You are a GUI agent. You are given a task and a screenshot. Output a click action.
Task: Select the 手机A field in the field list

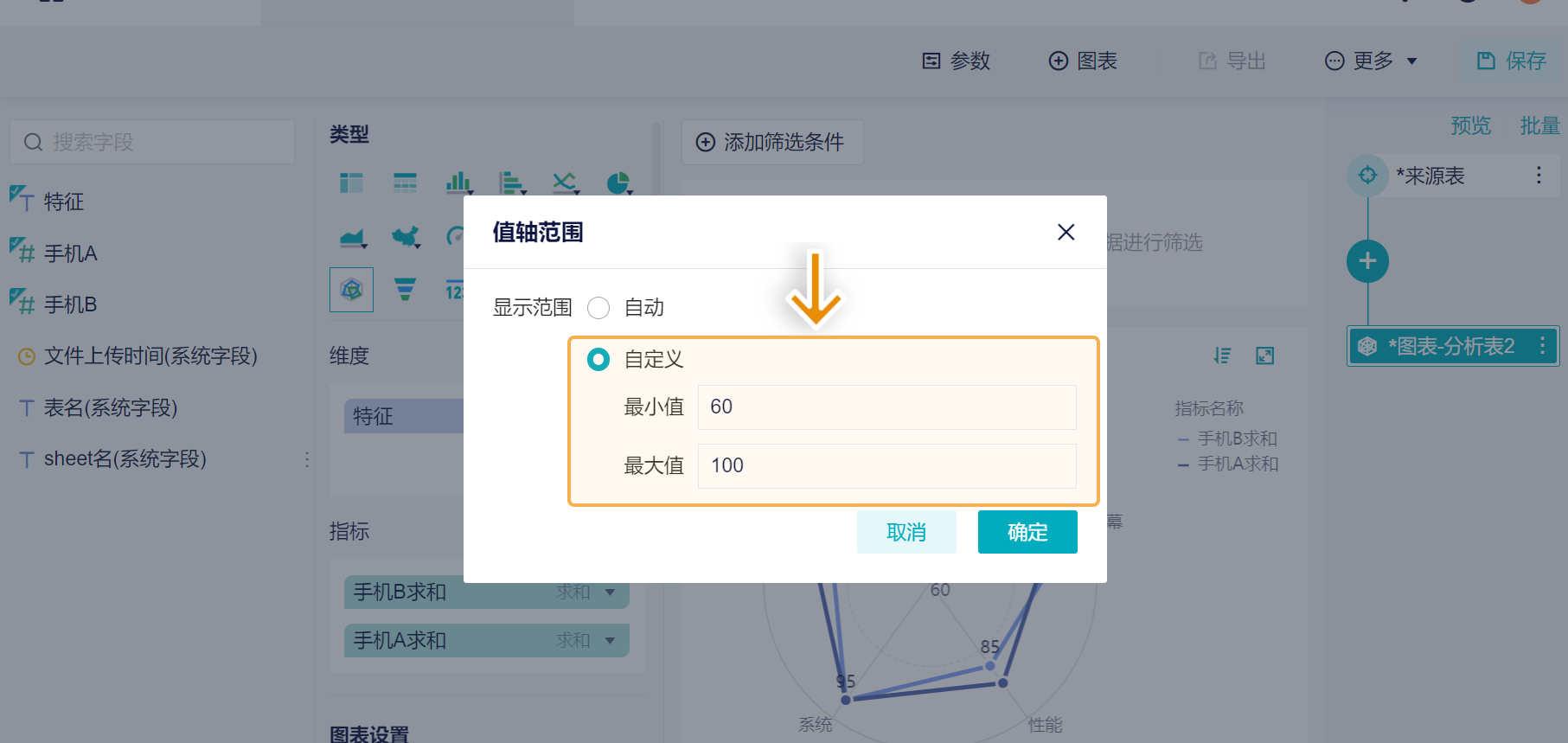point(71,253)
